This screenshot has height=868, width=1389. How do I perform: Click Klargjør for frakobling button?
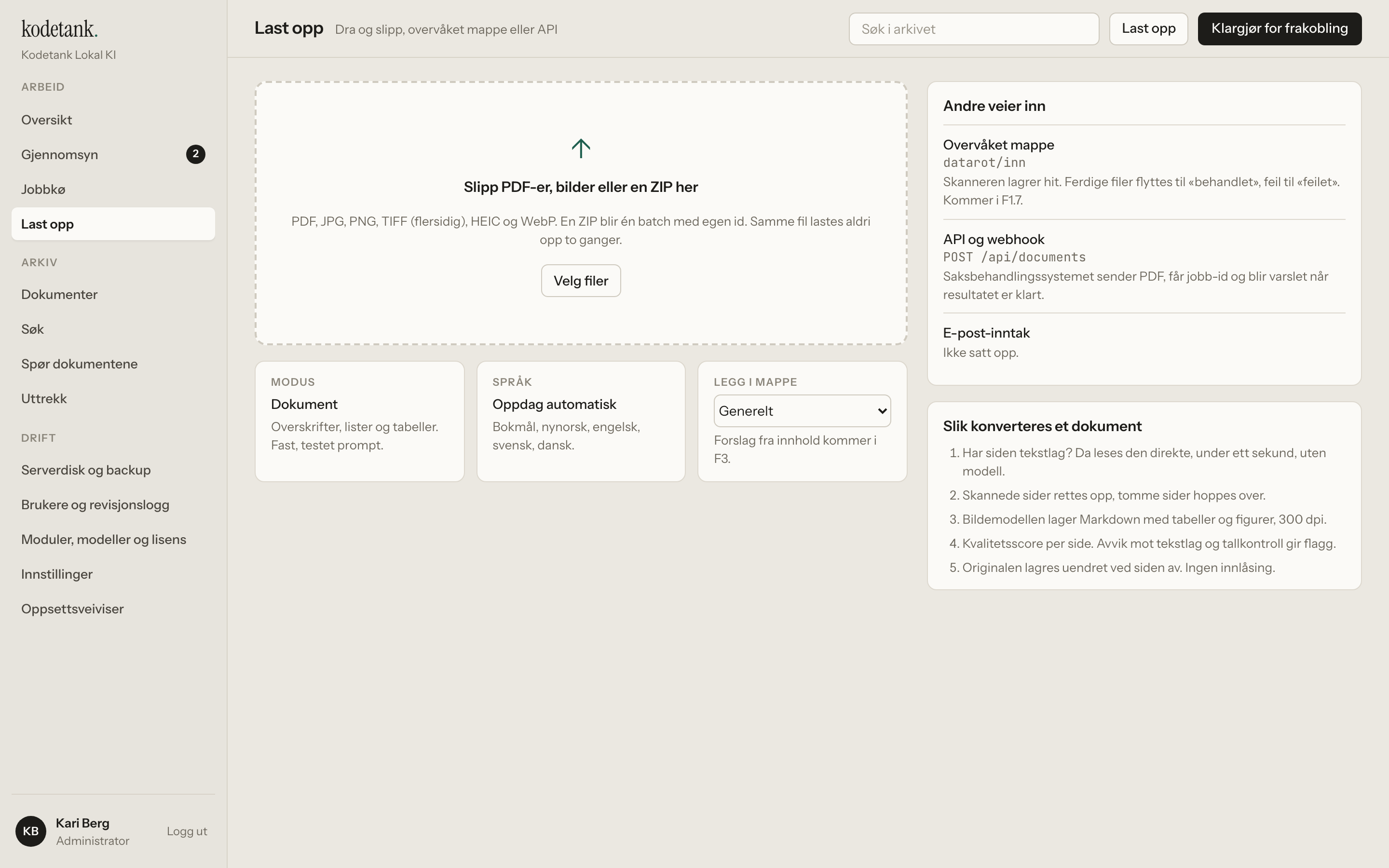[1280, 29]
